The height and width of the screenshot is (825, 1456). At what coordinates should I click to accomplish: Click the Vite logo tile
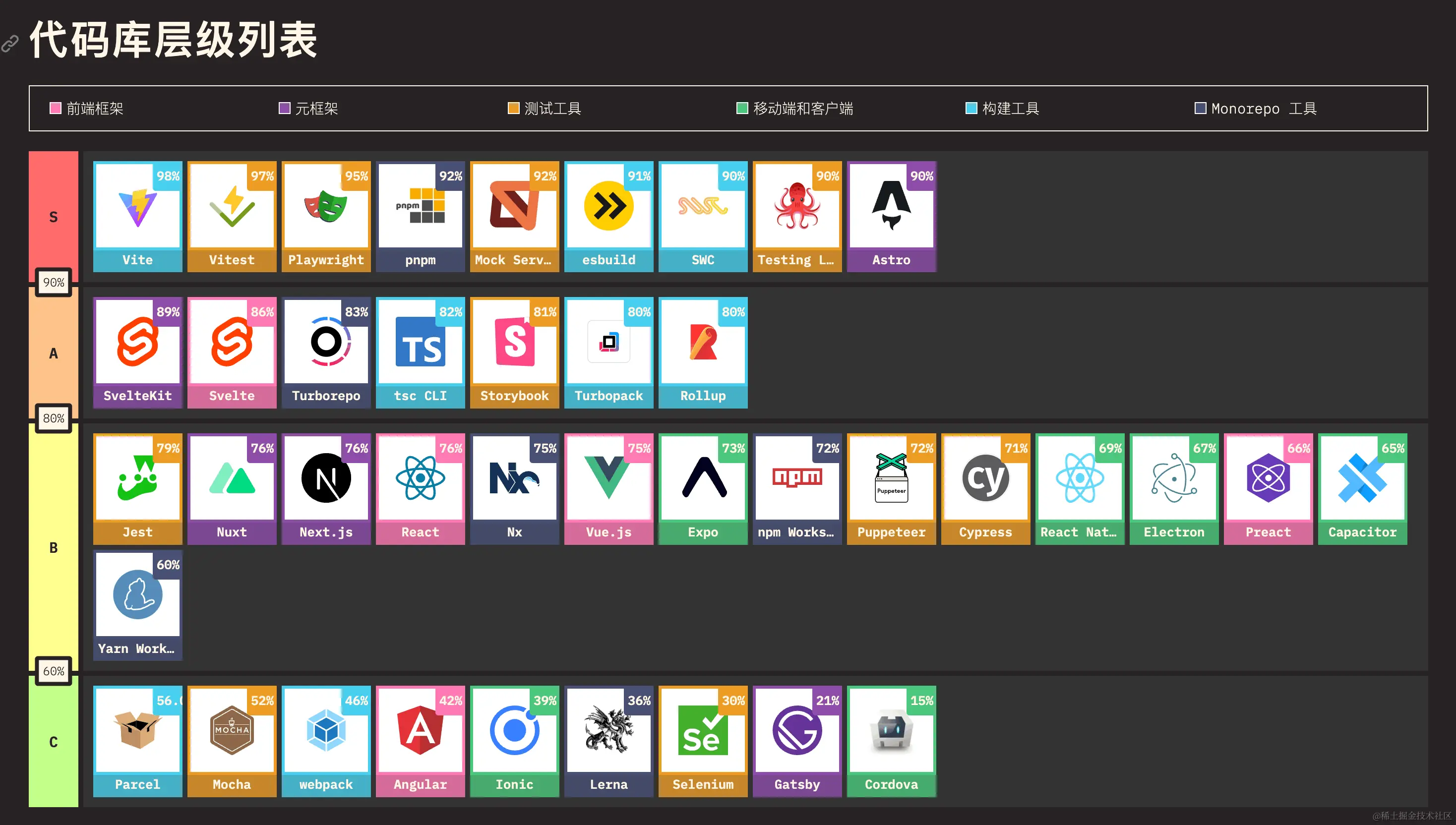coord(137,207)
